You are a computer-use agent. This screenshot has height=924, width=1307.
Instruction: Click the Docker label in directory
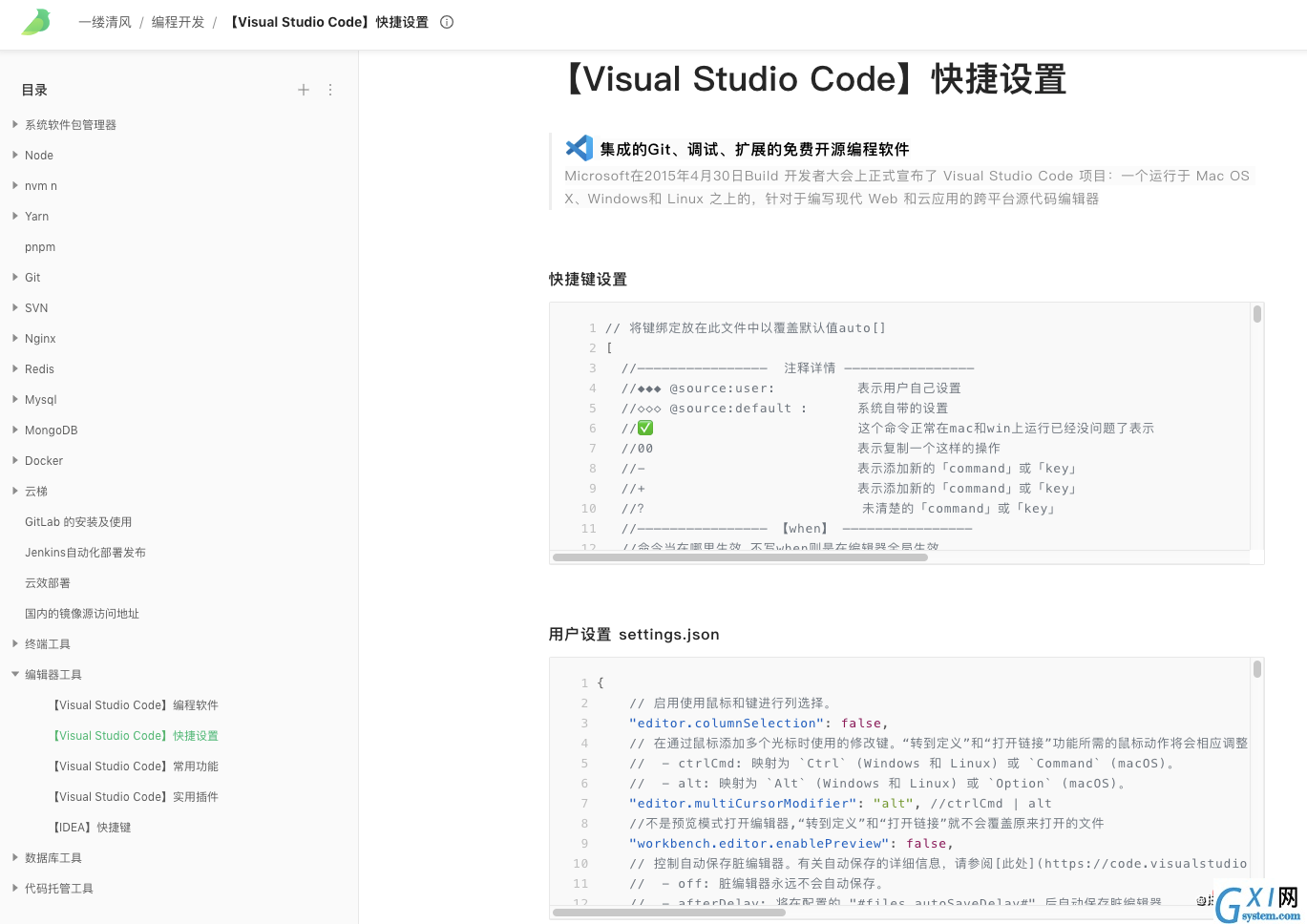[x=44, y=461]
